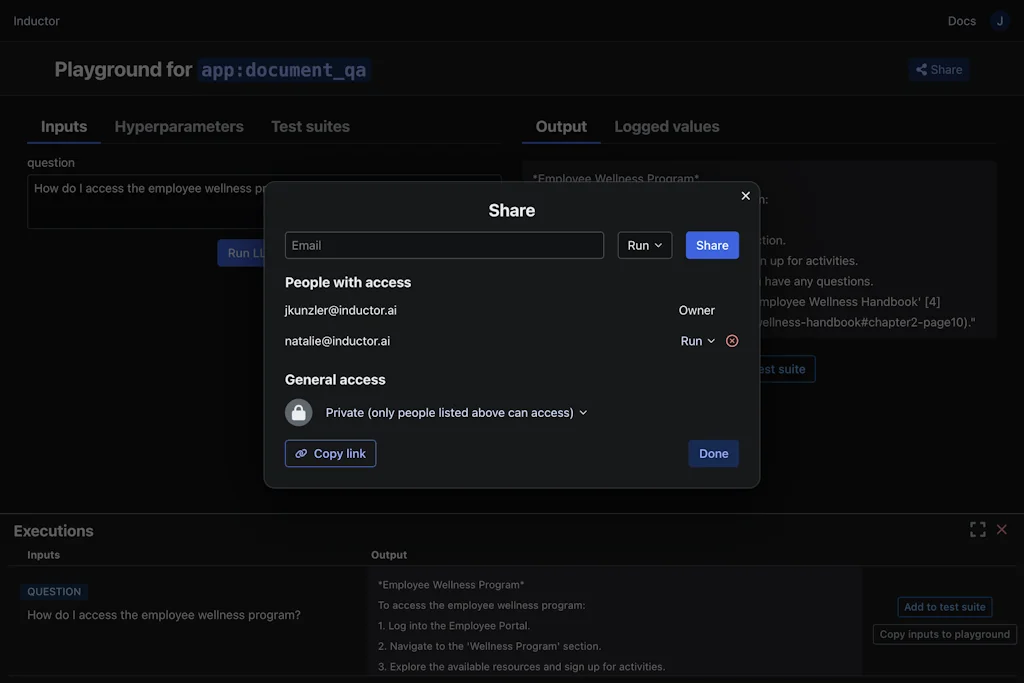Click Copy inputs to playground
Image resolution: width=1024 pixels, height=683 pixels.
[944, 633]
